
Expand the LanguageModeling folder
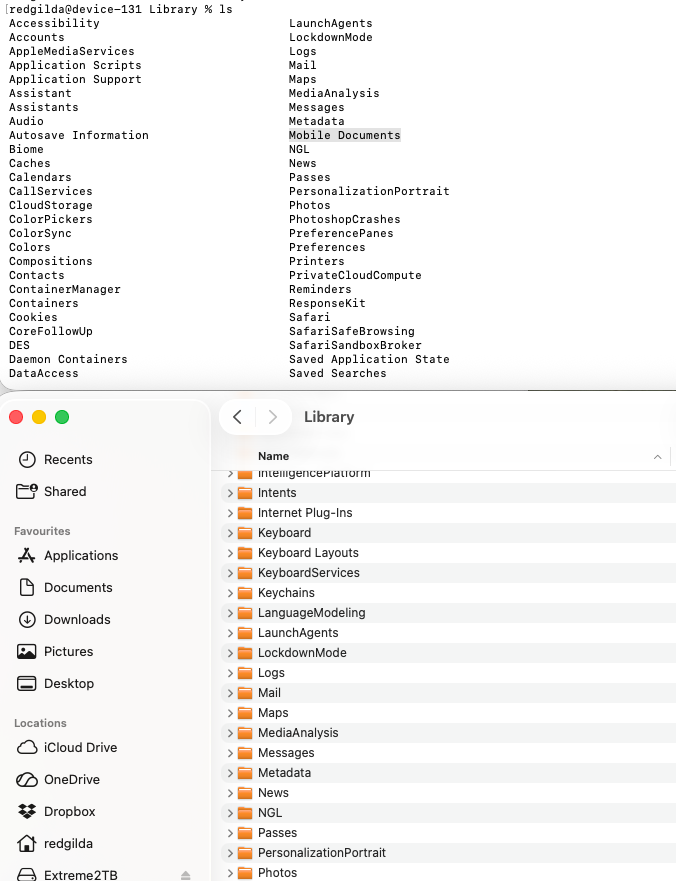click(230, 613)
